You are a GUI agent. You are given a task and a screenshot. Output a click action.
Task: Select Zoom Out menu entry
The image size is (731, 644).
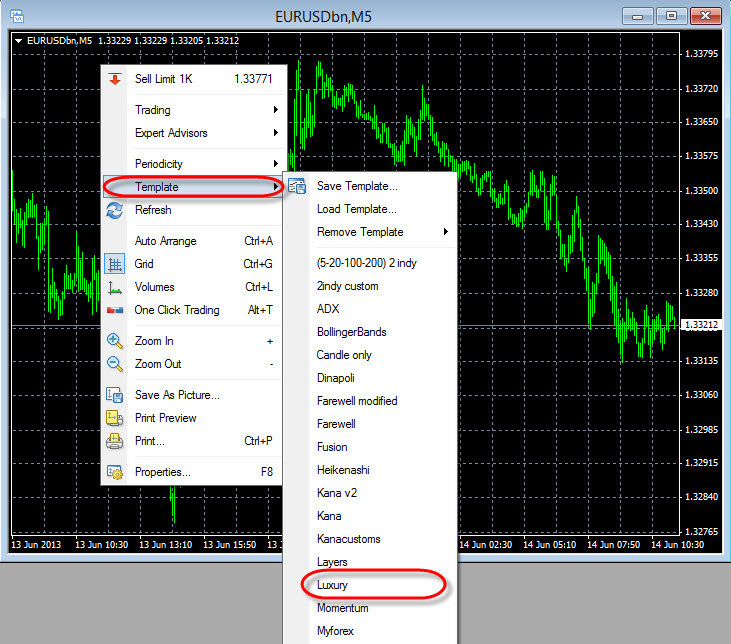pos(192,364)
